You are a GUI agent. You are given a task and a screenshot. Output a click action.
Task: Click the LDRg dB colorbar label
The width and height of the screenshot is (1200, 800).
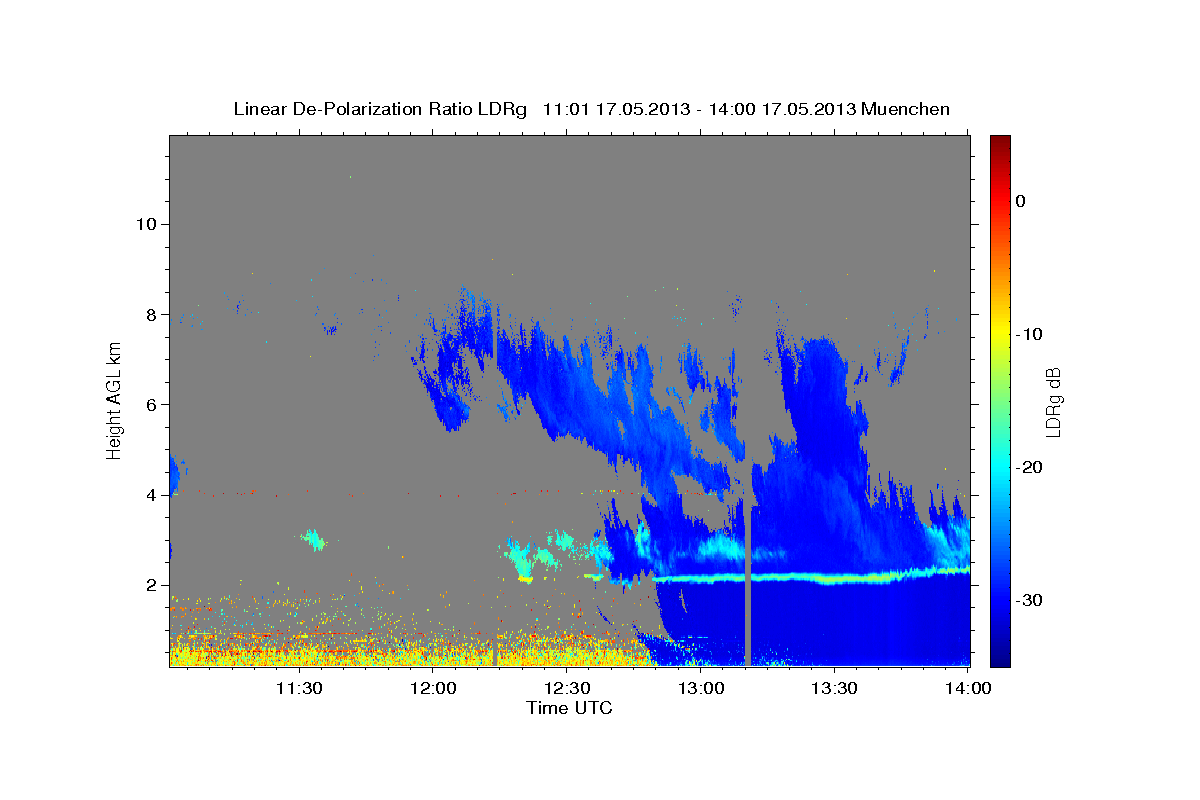click(x=1052, y=402)
